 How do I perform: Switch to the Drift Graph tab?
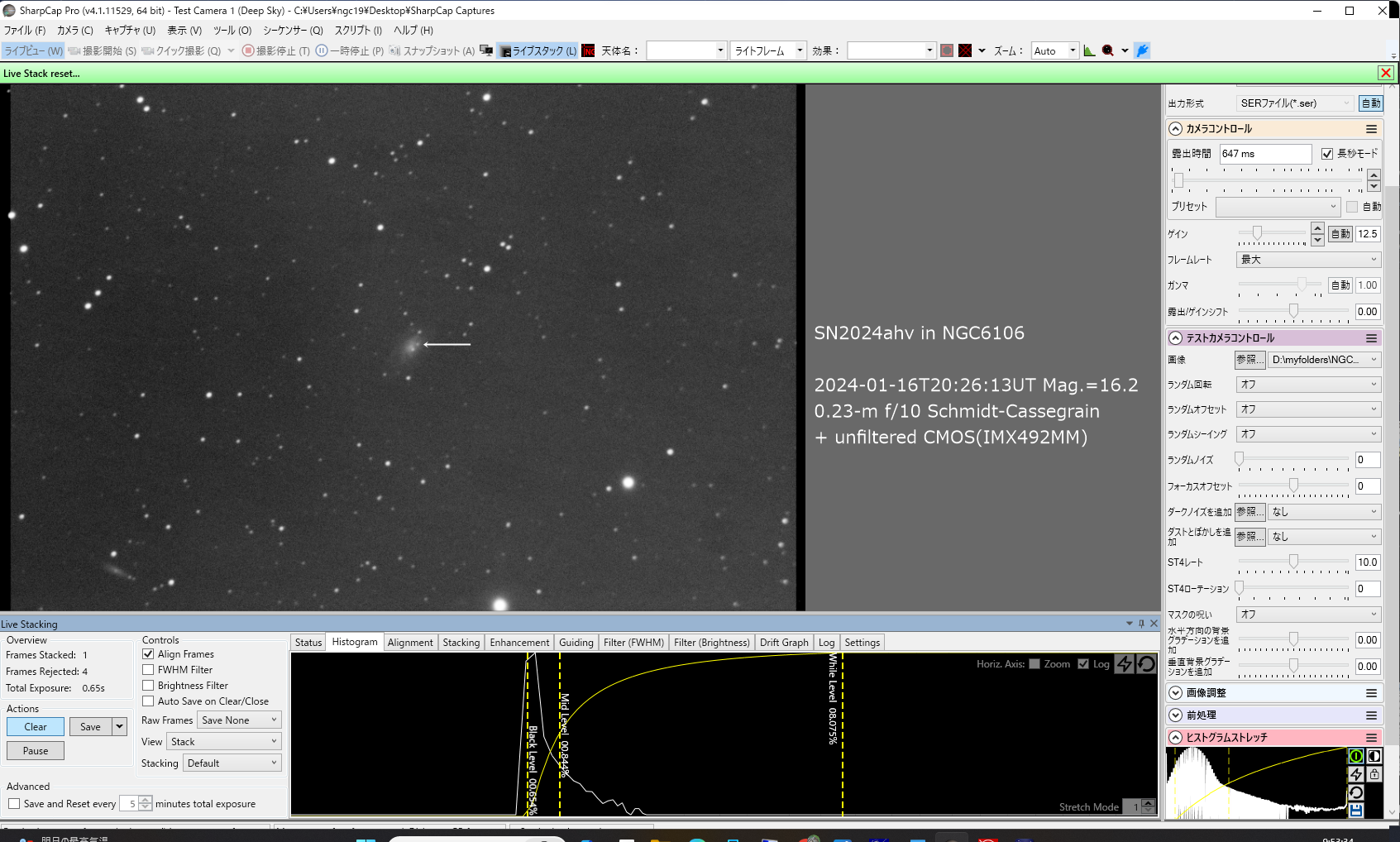[784, 643]
